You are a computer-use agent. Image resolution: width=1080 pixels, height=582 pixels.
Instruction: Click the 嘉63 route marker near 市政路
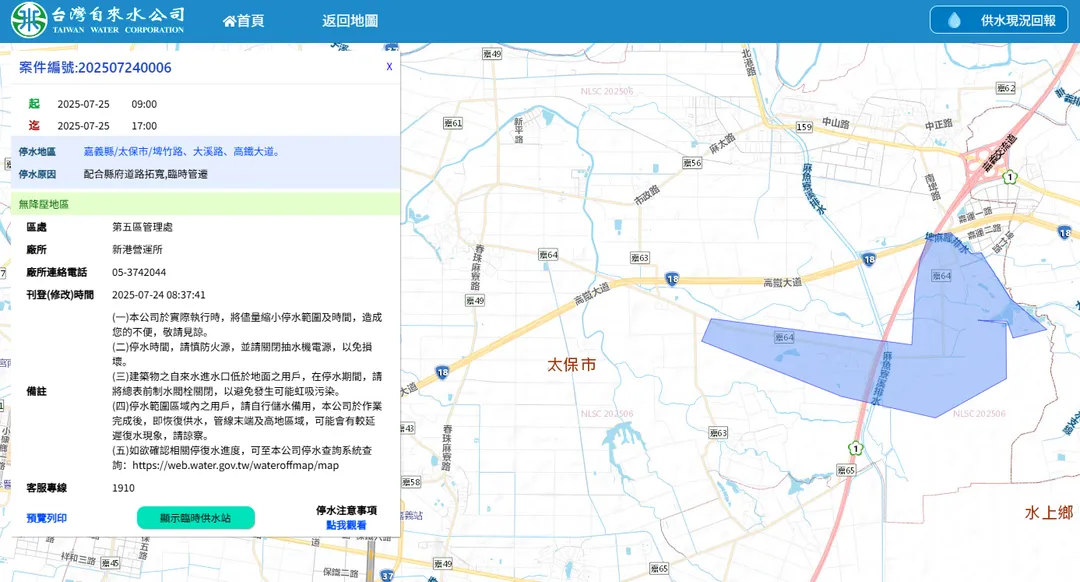[639, 258]
